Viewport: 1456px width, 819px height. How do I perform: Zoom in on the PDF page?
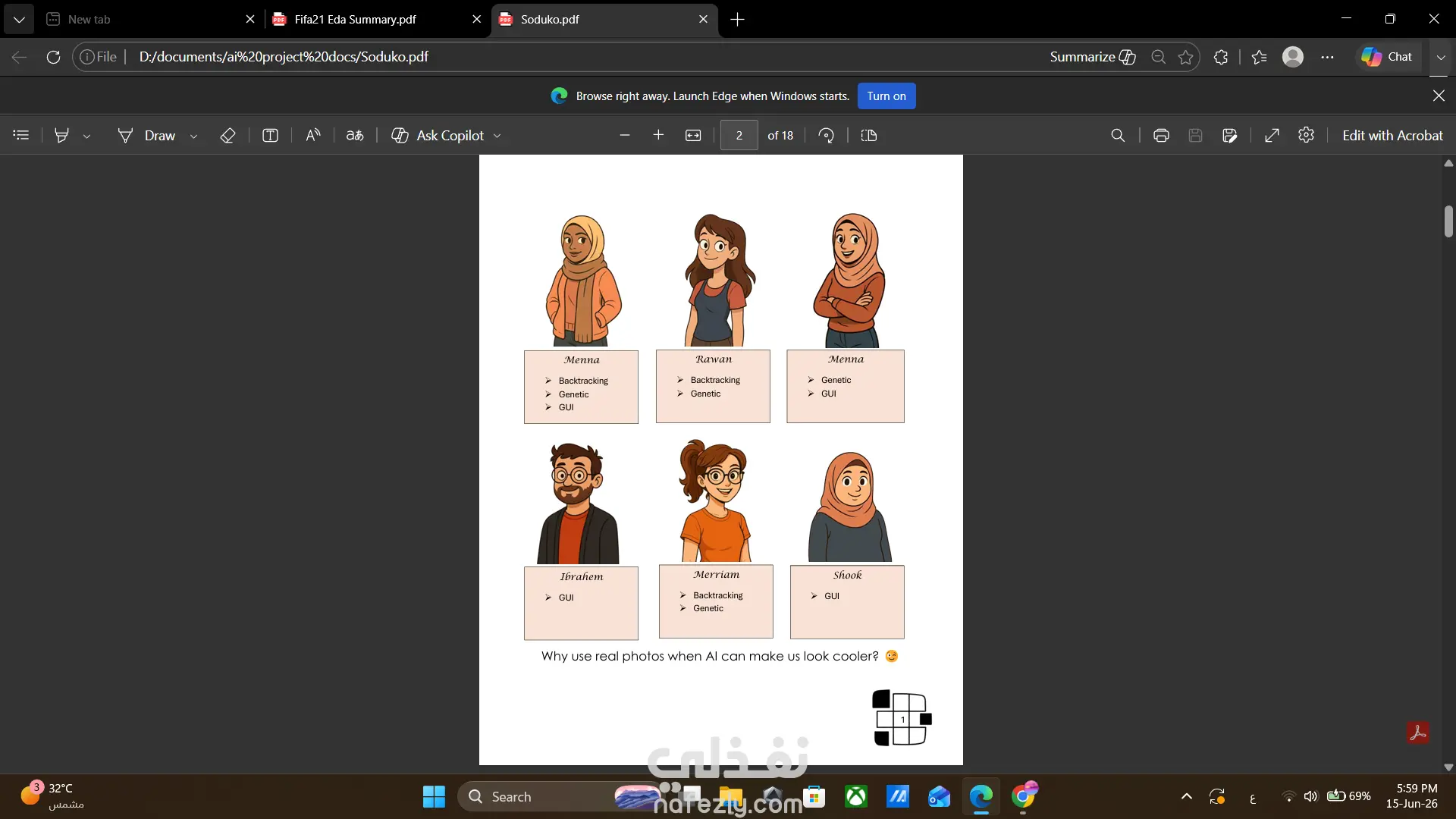pos(658,135)
